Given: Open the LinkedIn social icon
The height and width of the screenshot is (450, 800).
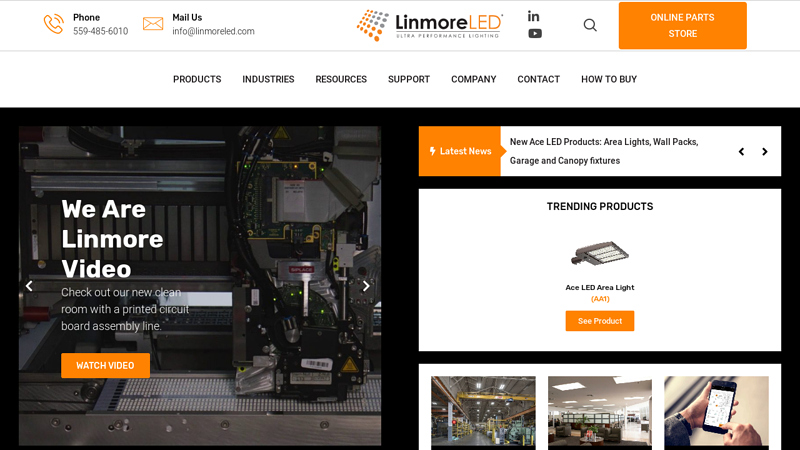Looking at the screenshot, I should [x=534, y=16].
